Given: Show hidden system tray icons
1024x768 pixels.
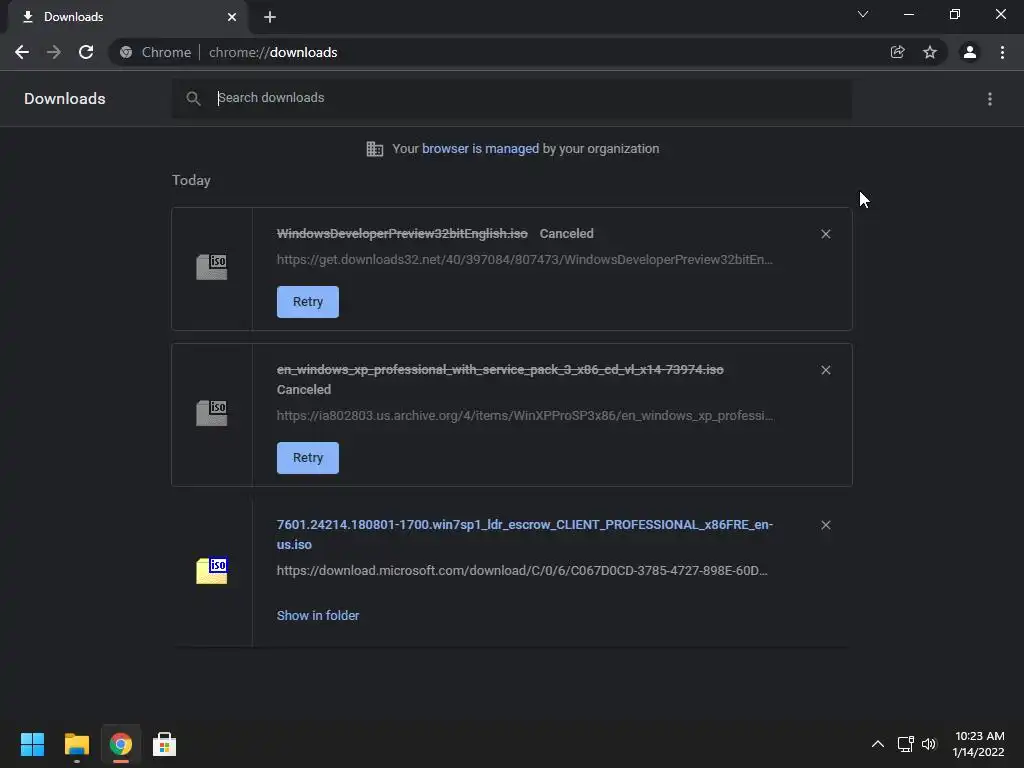Looking at the screenshot, I should click(x=878, y=744).
